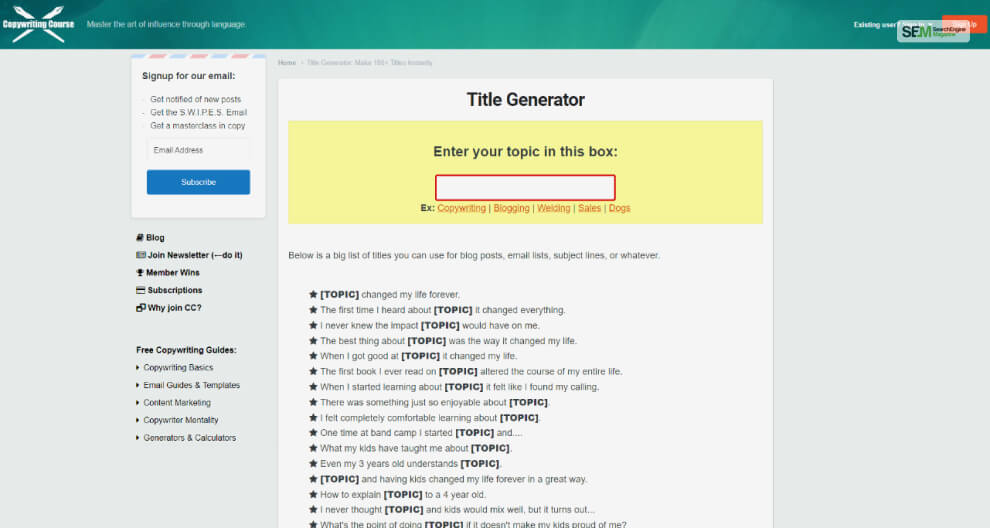Click the Blog icon in sidebar
Image resolution: width=990 pixels, height=528 pixels.
coord(140,238)
